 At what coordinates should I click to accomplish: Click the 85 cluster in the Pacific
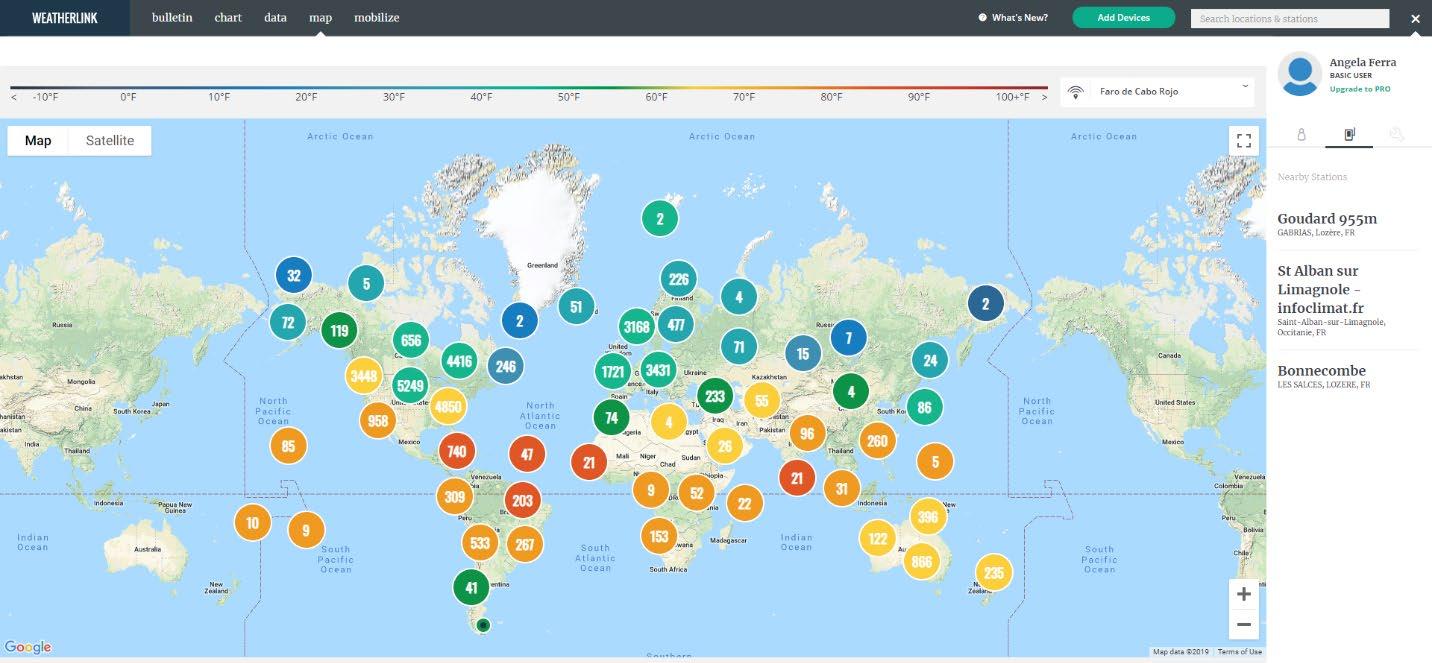pyautogui.click(x=289, y=446)
